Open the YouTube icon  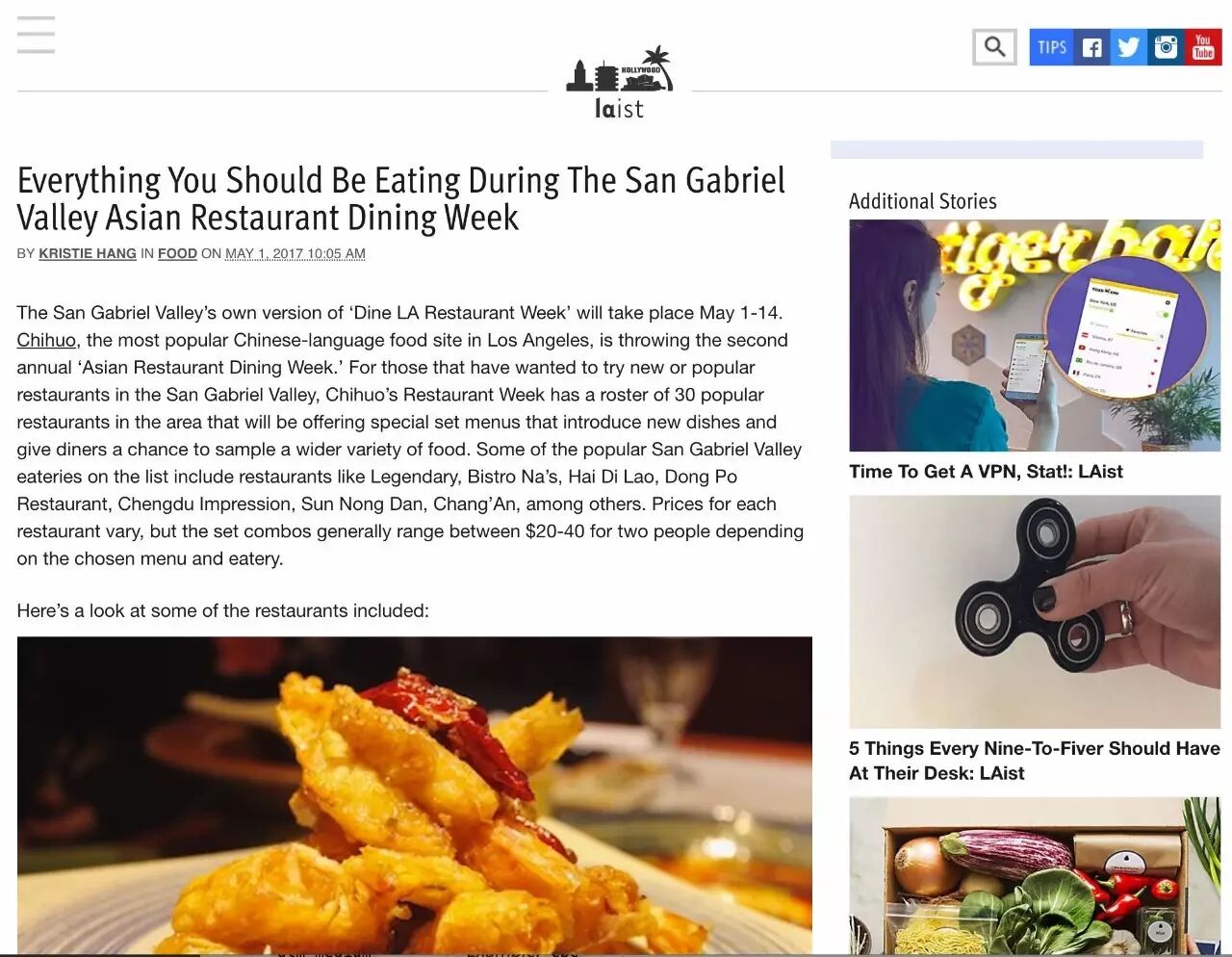coord(1203,47)
